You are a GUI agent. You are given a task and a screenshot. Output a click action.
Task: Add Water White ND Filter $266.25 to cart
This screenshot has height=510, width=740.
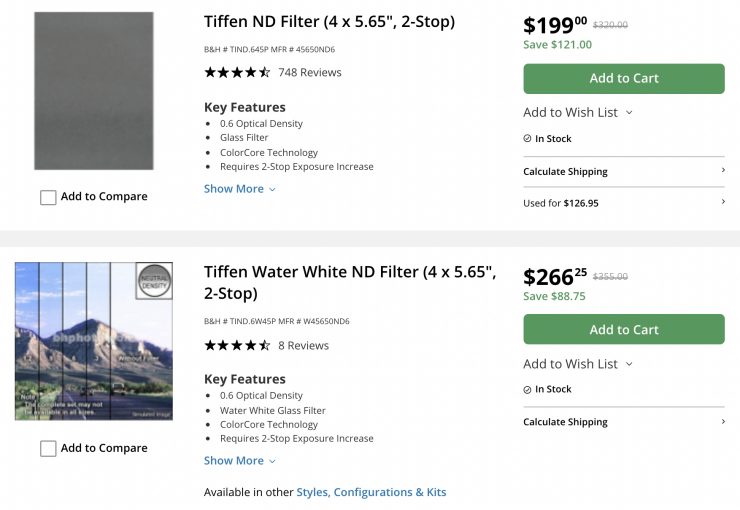[x=623, y=330]
